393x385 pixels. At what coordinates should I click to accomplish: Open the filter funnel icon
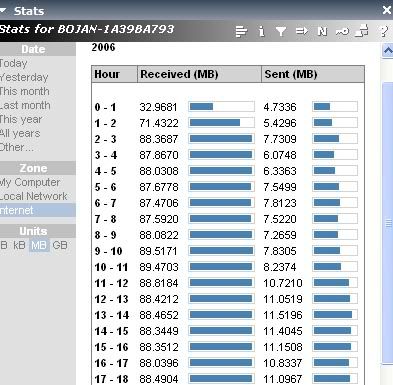coord(281,31)
